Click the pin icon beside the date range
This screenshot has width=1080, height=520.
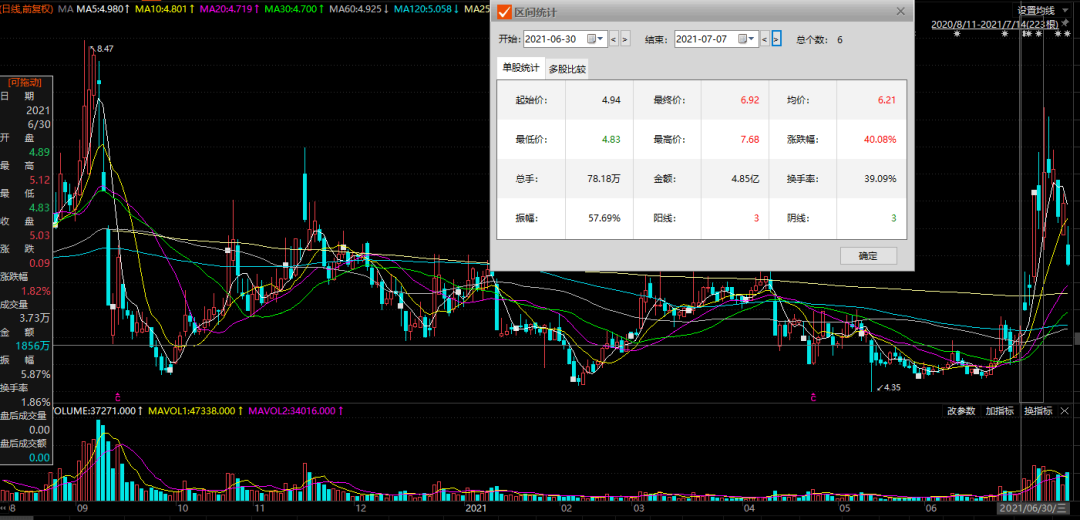click(1067, 24)
